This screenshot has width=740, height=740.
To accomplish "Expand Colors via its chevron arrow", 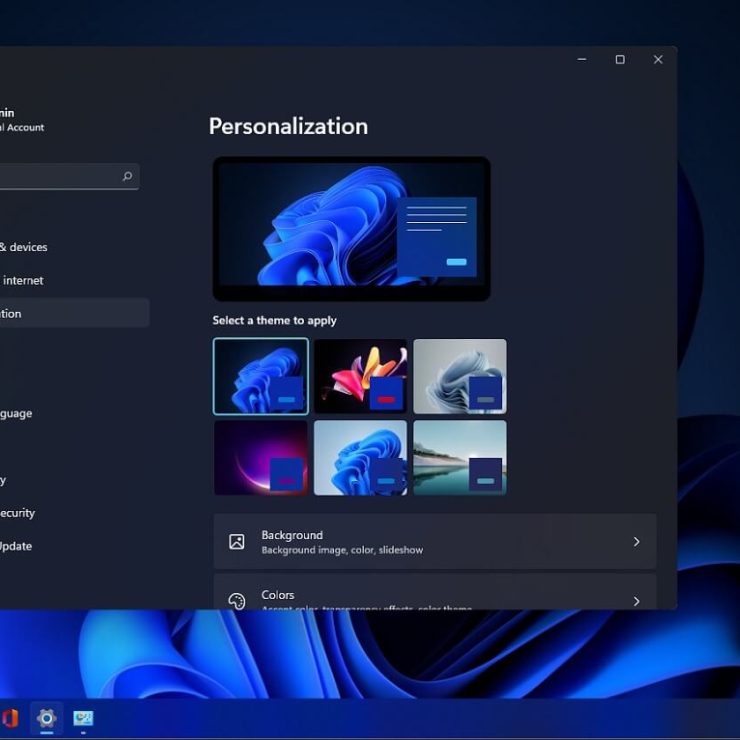I will 636,601.
